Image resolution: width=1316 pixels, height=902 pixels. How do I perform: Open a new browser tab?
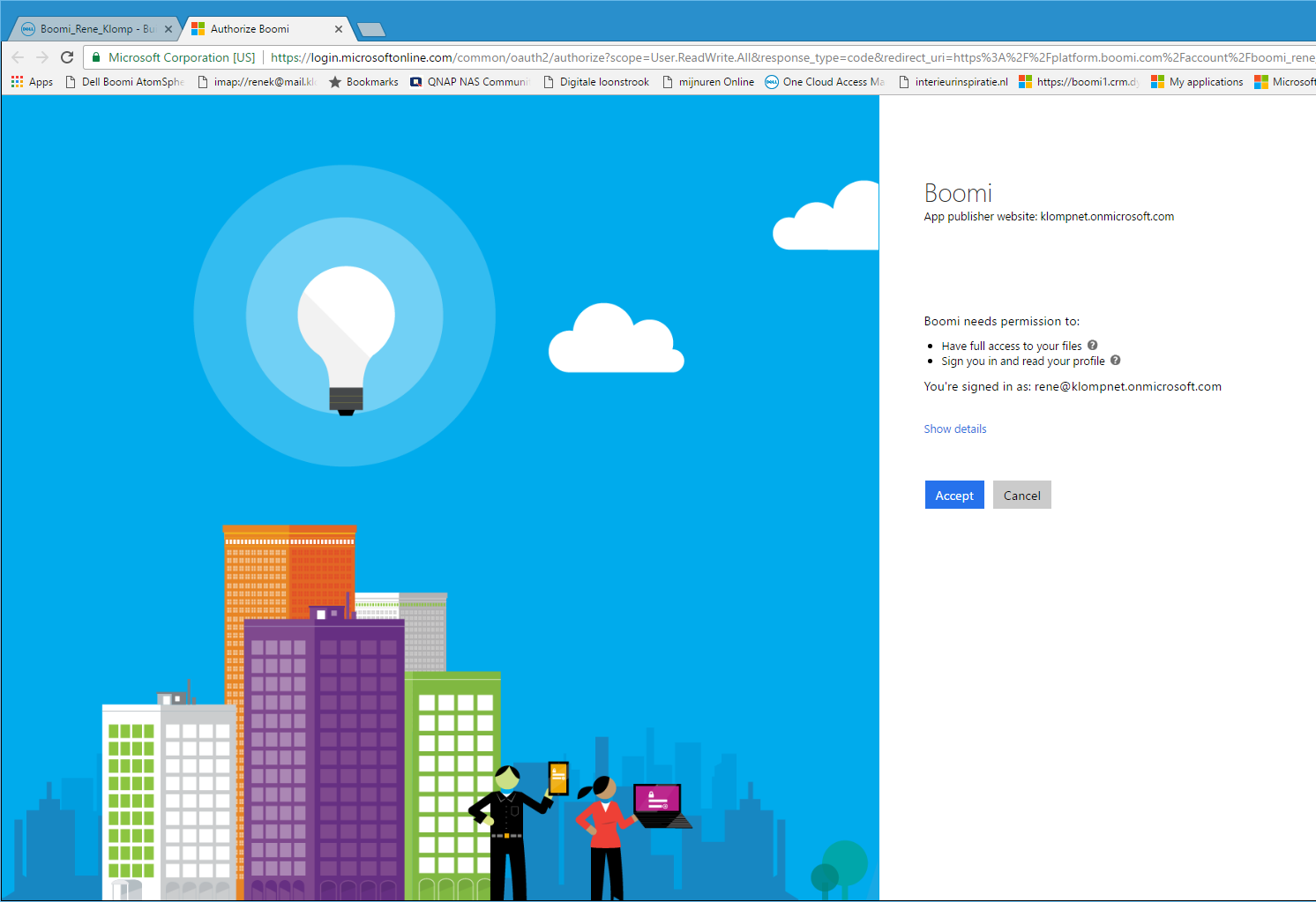tap(370, 27)
